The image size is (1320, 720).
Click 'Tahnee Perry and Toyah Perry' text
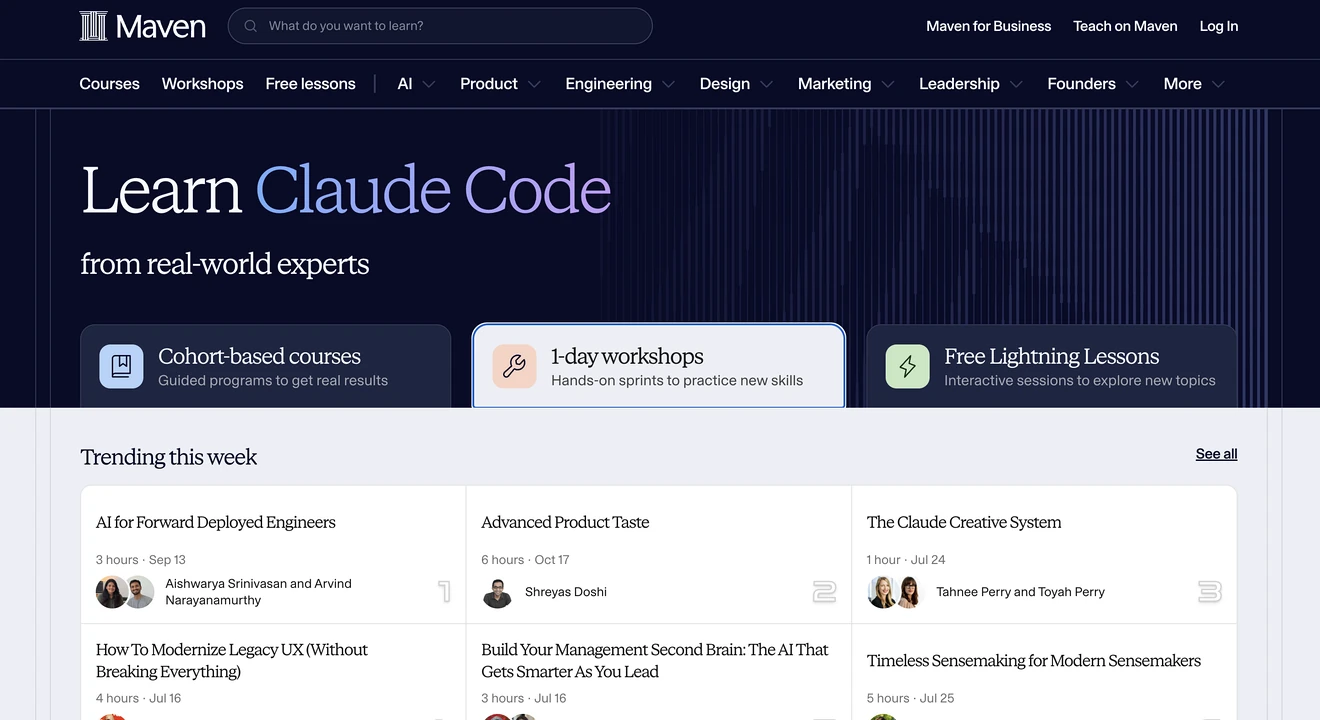click(x=1020, y=592)
